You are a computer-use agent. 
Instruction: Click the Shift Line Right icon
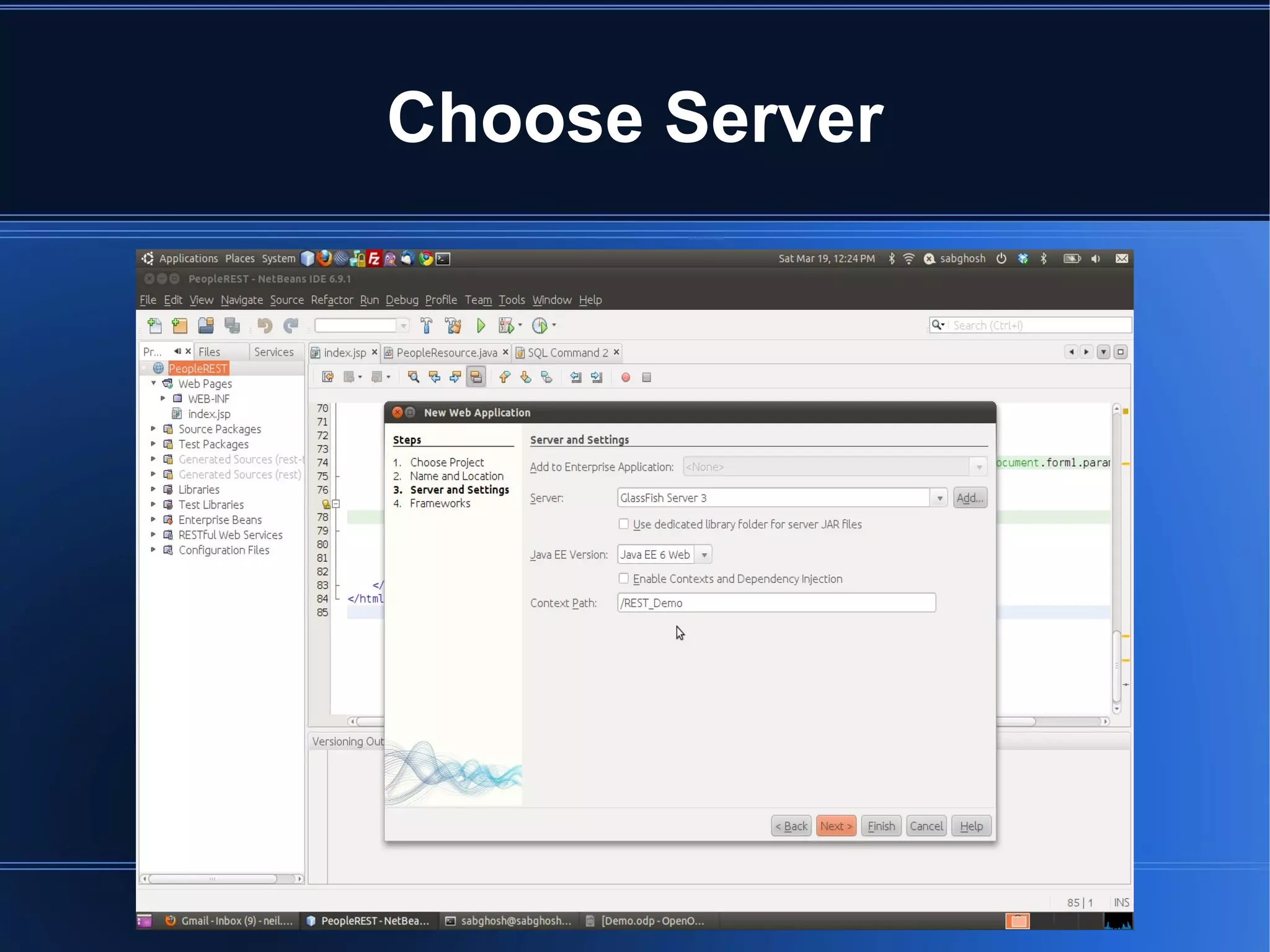tap(597, 377)
